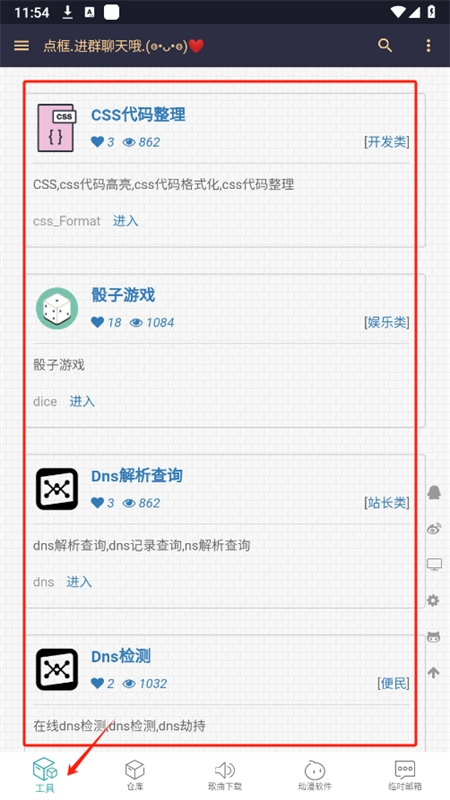Open the Dns解析查询 title link
Screen dimensions: 450x800
point(137,476)
